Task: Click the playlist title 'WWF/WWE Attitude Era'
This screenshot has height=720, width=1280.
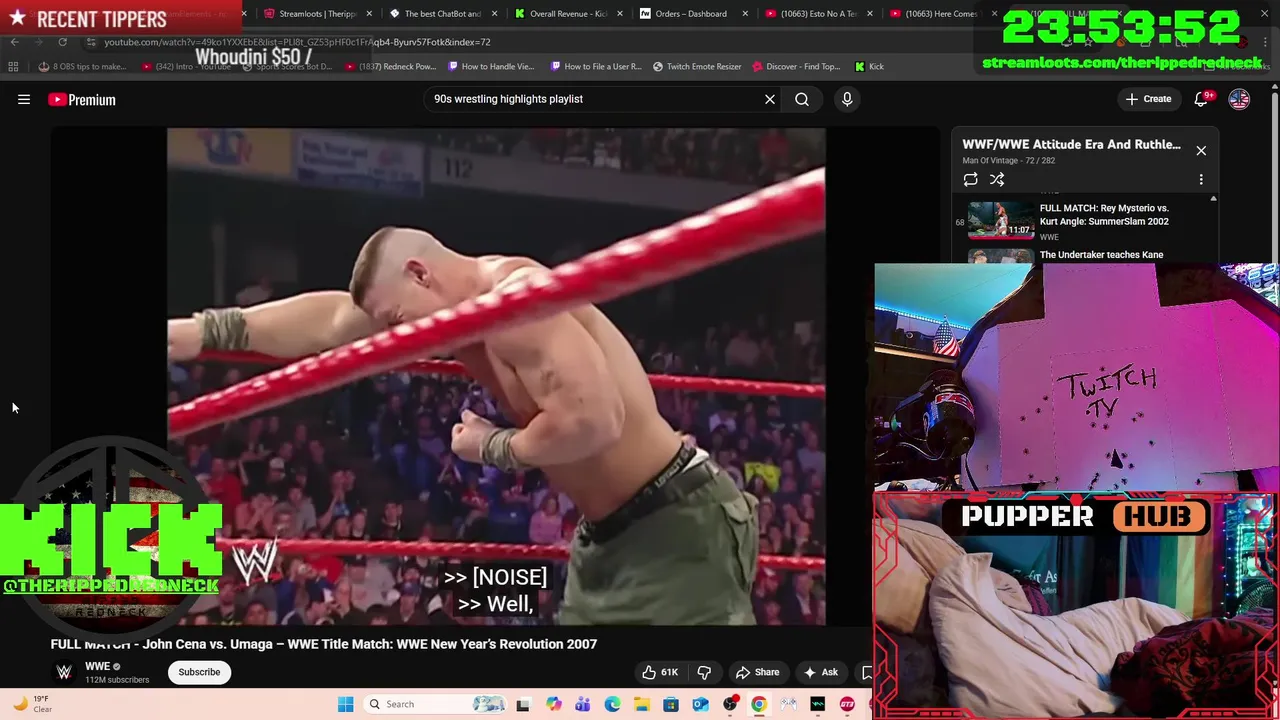Action: 1071,144
